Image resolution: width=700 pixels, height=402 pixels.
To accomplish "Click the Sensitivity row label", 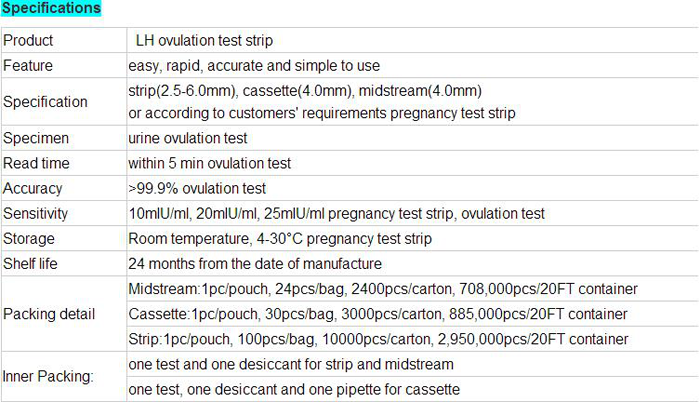I will (x=35, y=213).
